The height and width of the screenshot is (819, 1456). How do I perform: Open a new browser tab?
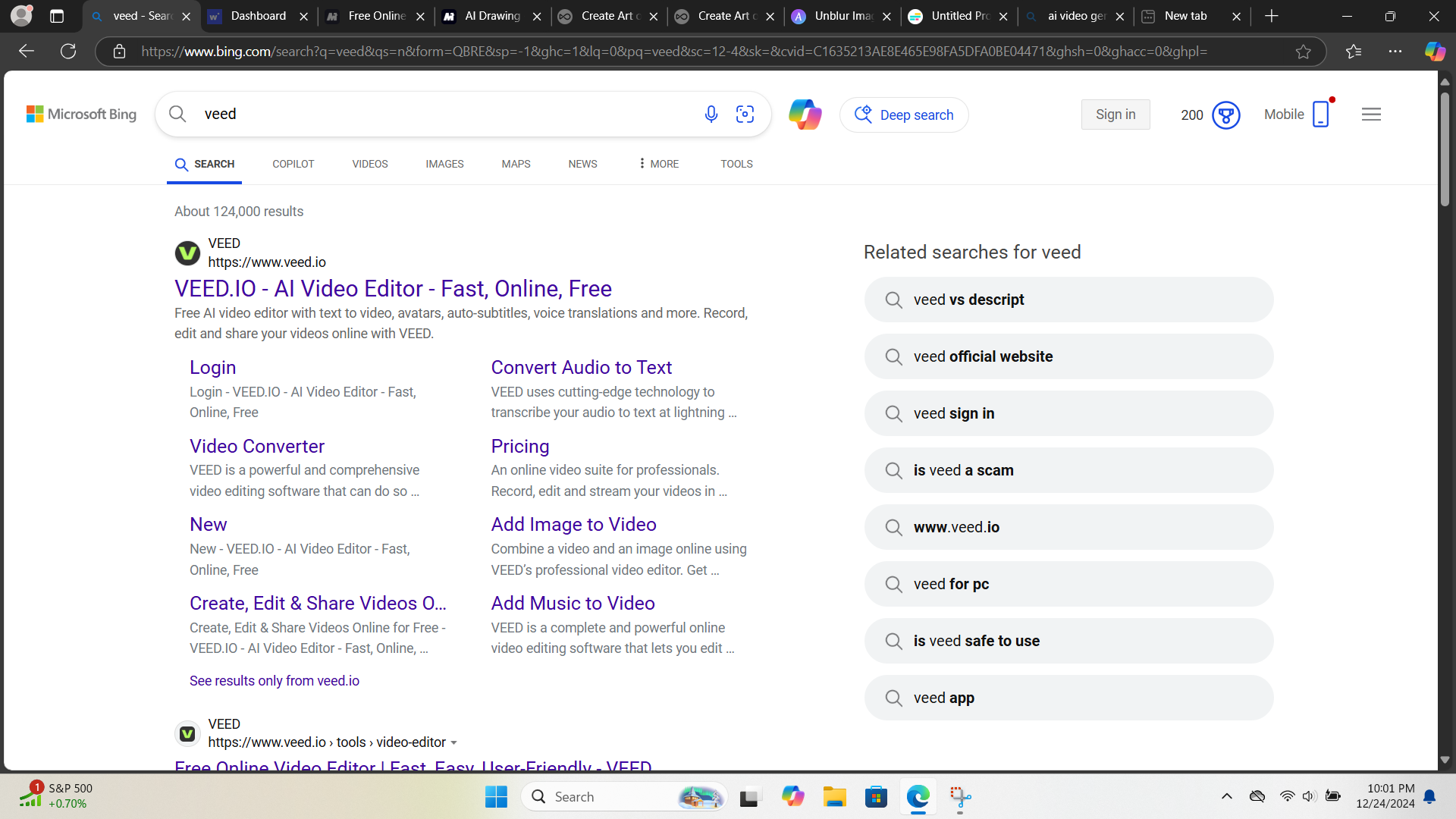tap(1272, 16)
